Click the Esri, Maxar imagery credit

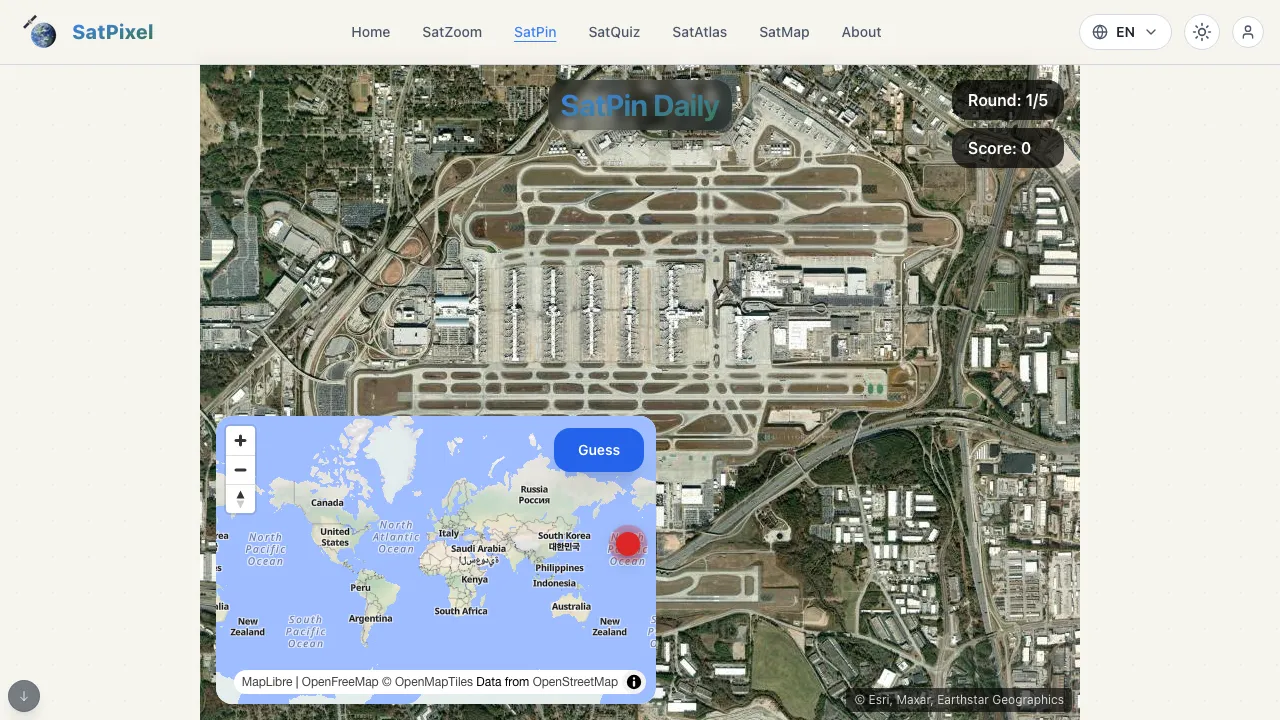(x=959, y=700)
